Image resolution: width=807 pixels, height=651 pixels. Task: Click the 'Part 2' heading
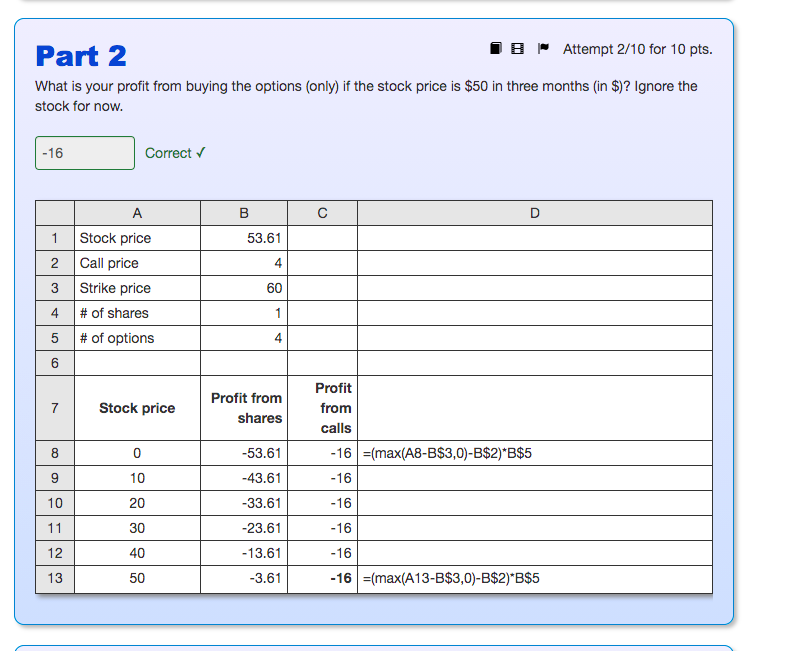point(81,56)
